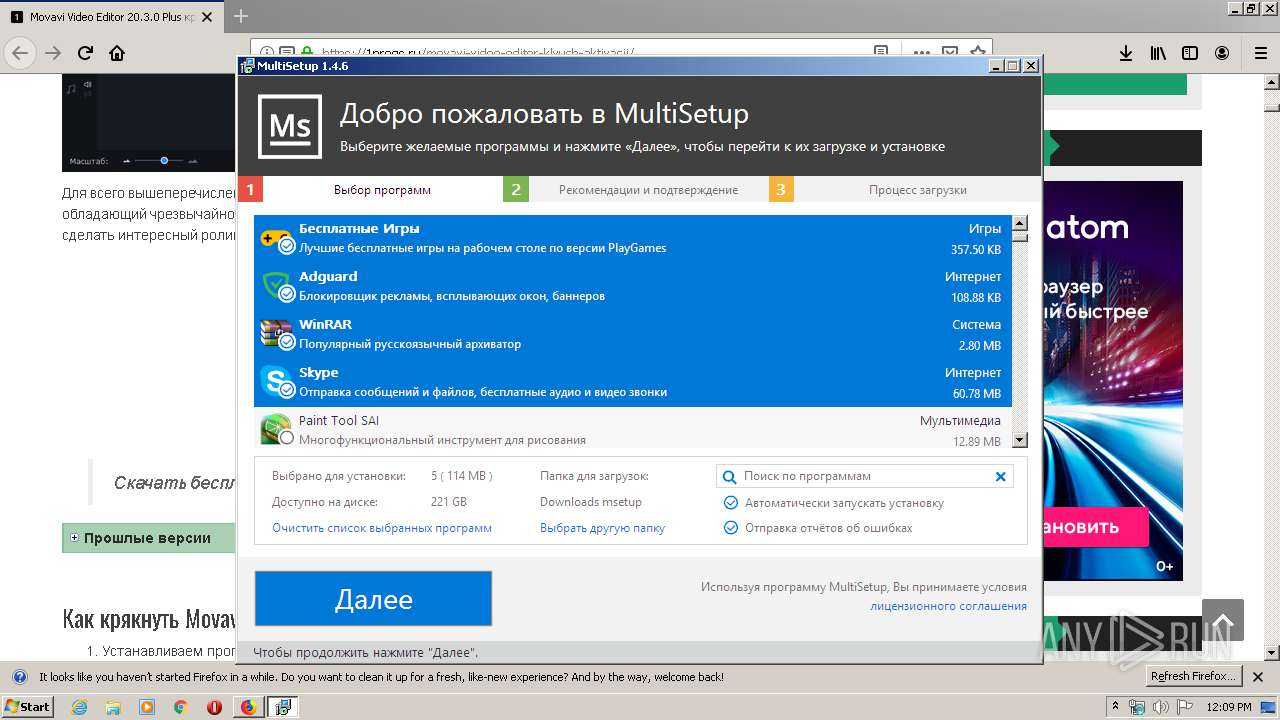Image resolution: width=1280 pixels, height=720 pixels.
Task: Open volume control in system tray
Action: 1160,707
